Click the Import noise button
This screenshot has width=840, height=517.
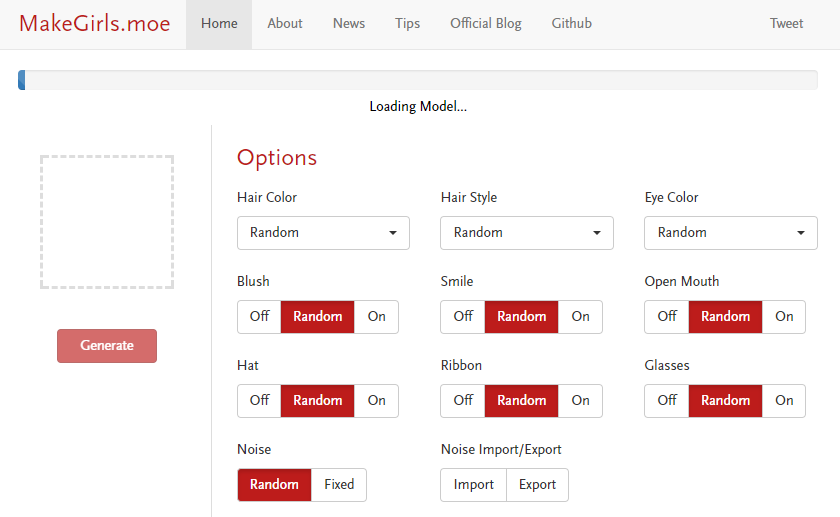(x=474, y=485)
